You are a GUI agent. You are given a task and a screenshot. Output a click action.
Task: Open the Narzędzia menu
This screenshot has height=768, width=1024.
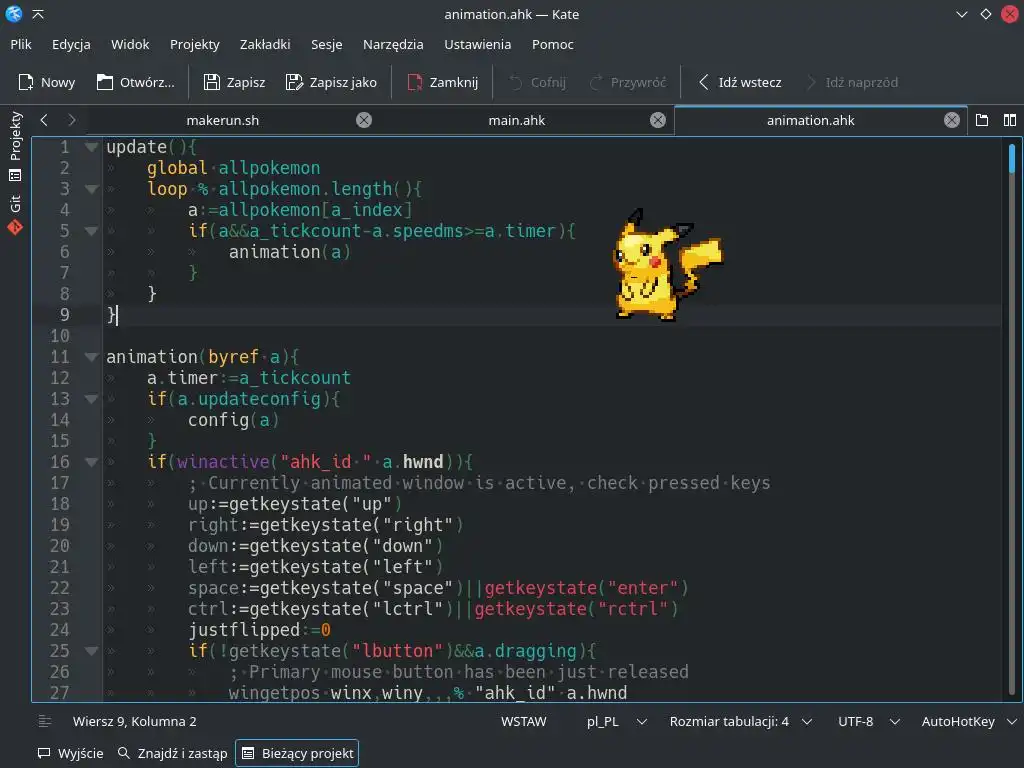coord(393,44)
